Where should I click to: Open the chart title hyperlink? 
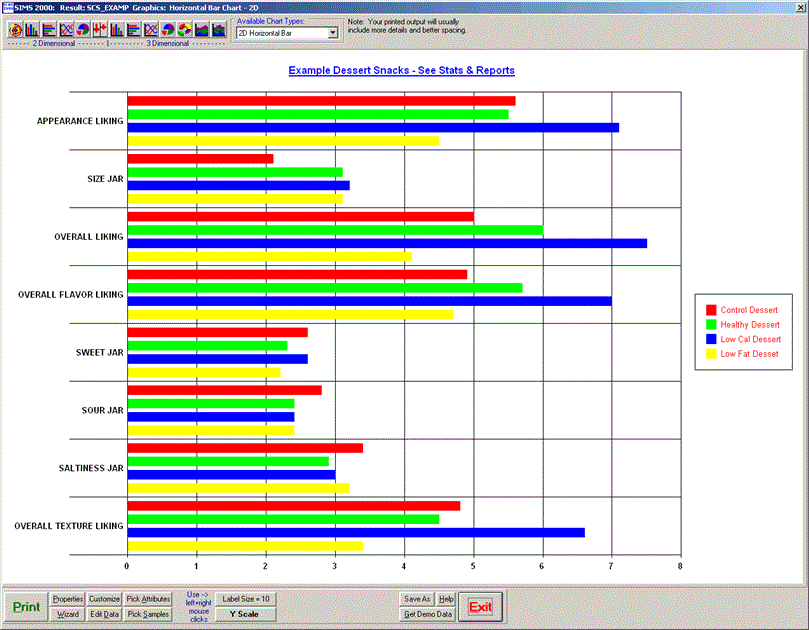[401, 70]
